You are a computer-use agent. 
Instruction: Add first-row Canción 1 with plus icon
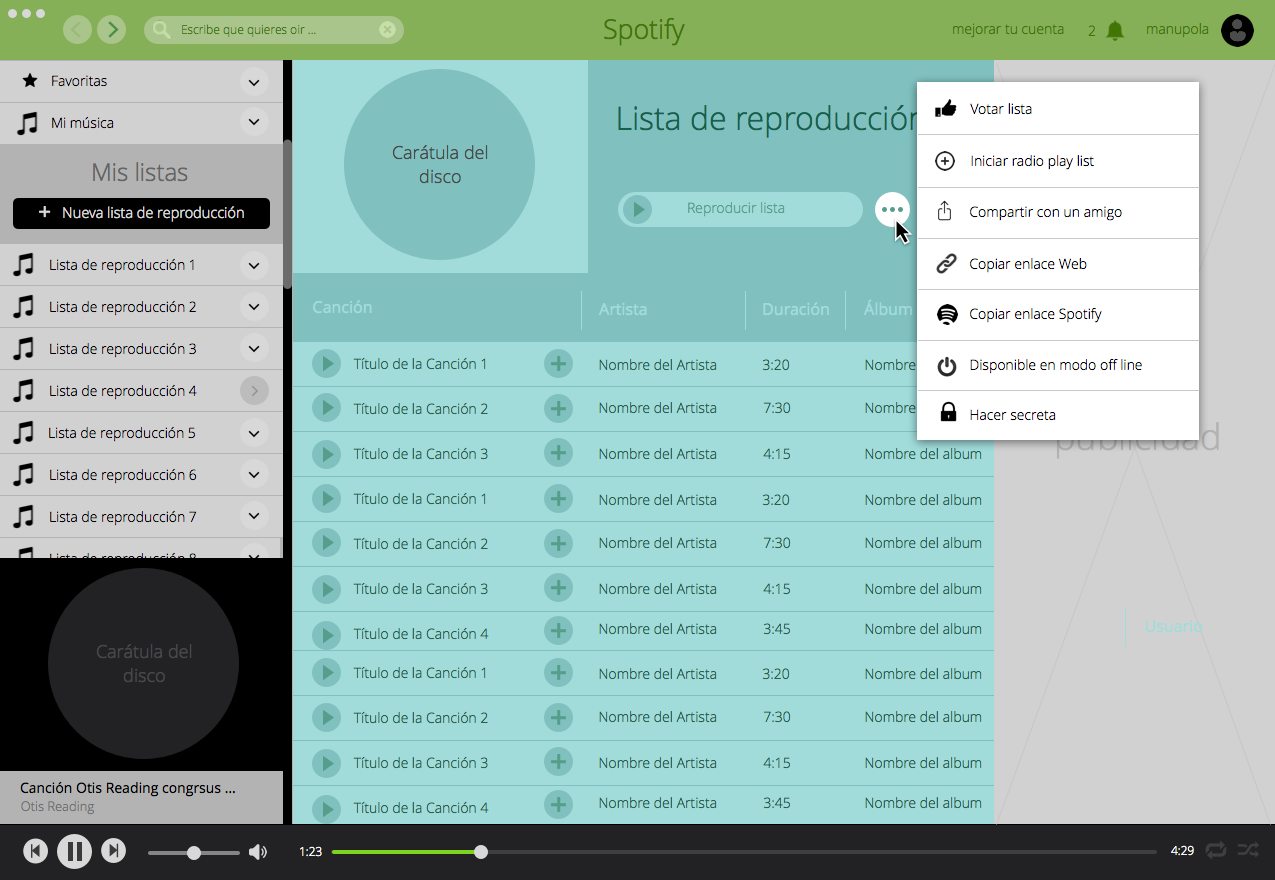tap(558, 363)
